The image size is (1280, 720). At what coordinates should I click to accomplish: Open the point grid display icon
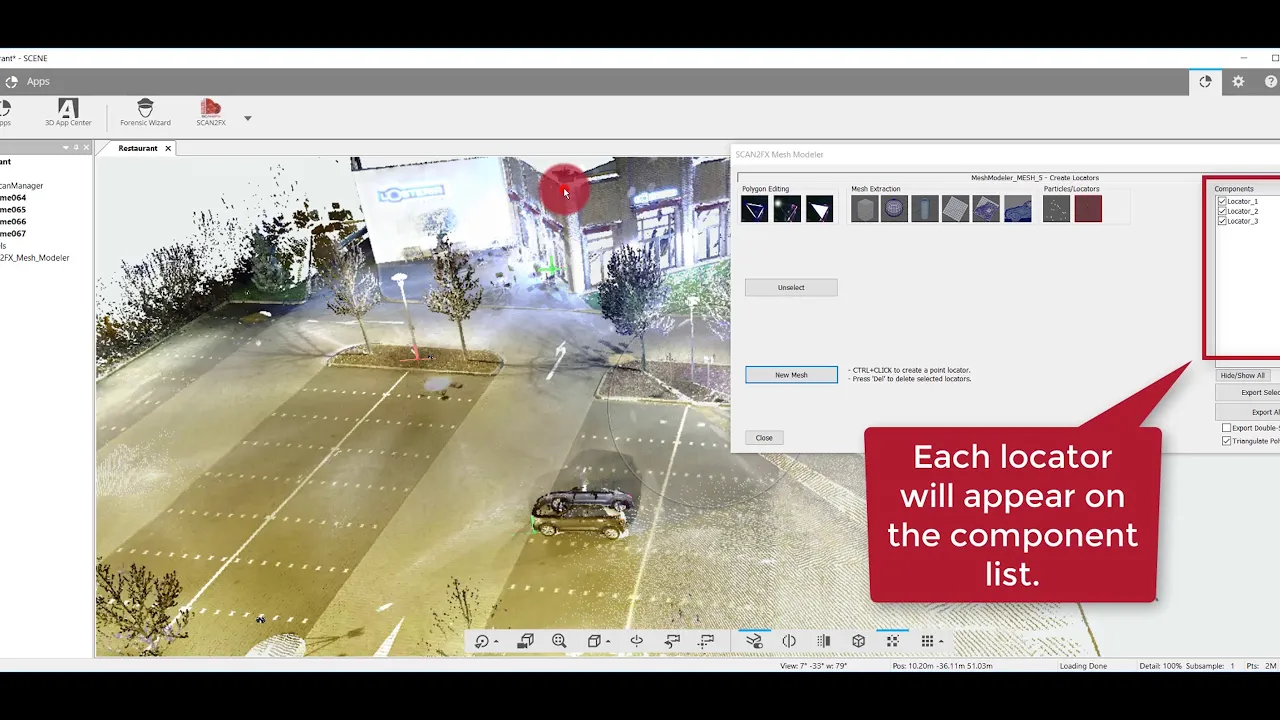[x=927, y=641]
